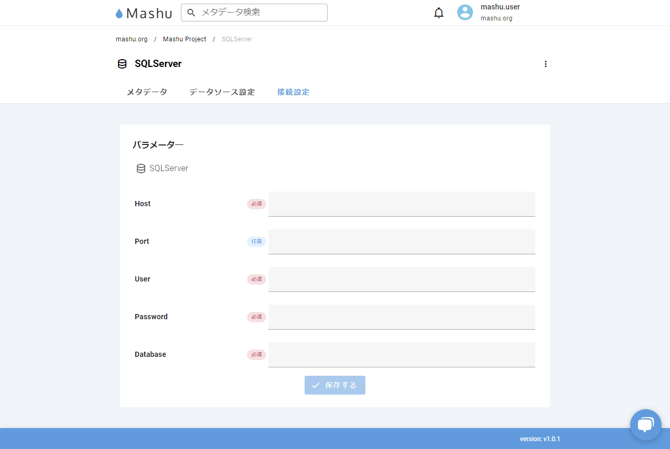
Task: Switch to the メタデータ tab
Action: 147,92
